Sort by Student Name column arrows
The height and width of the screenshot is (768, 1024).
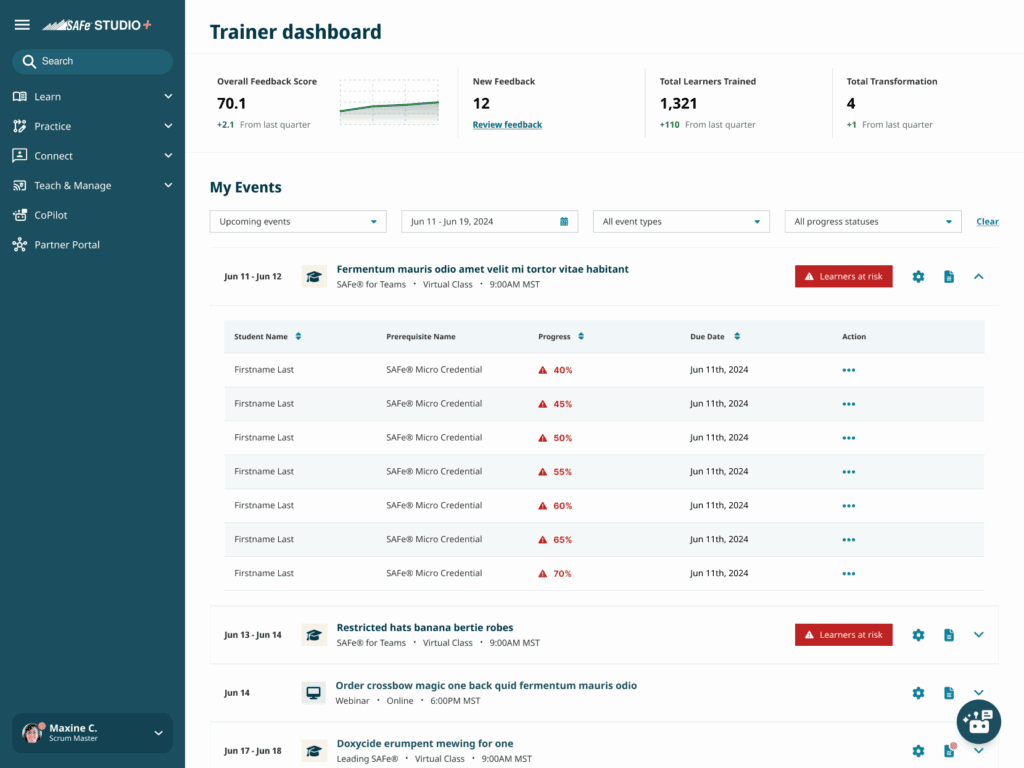click(x=298, y=337)
